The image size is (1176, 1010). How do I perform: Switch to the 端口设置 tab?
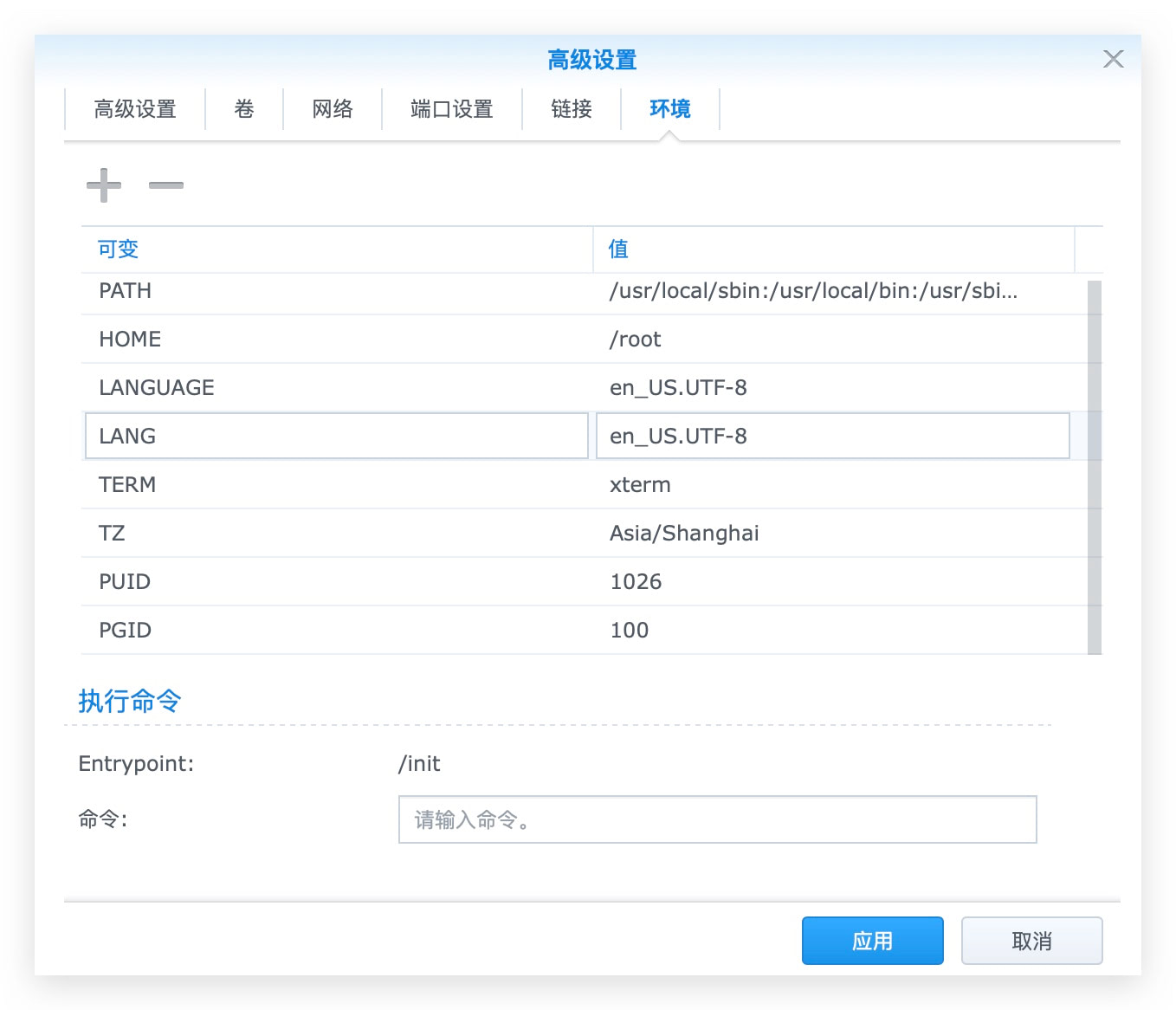(x=452, y=109)
